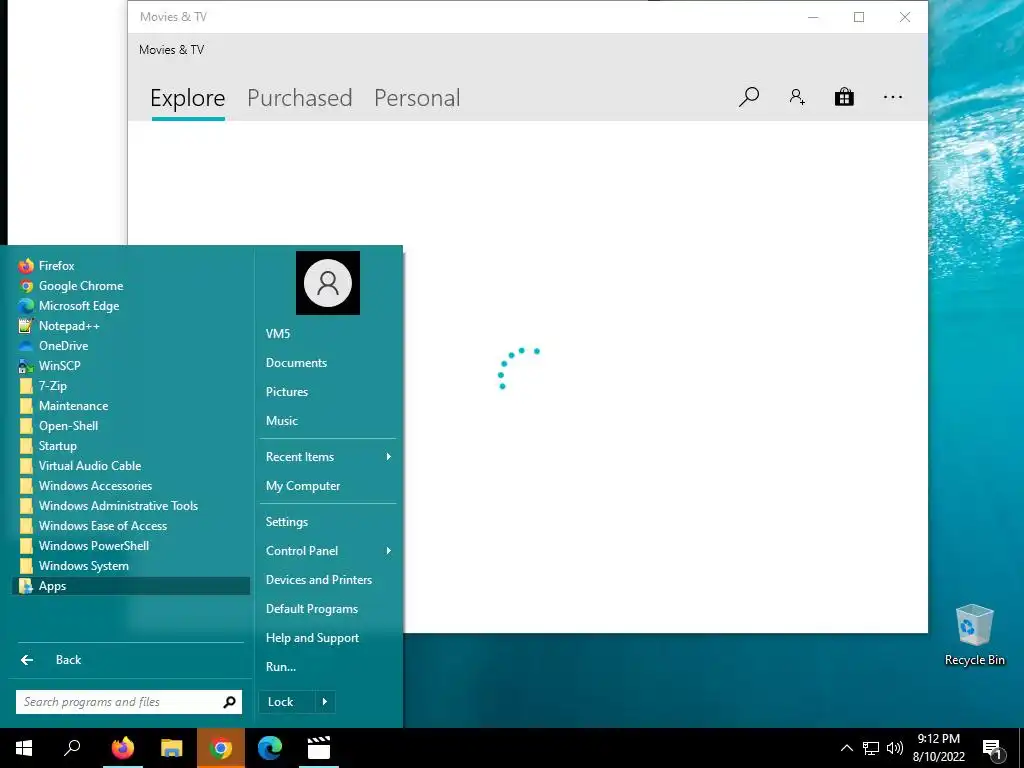This screenshot has height=768, width=1024.
Task: Open Music from the start menu
Action: click(x=328, y=421)
